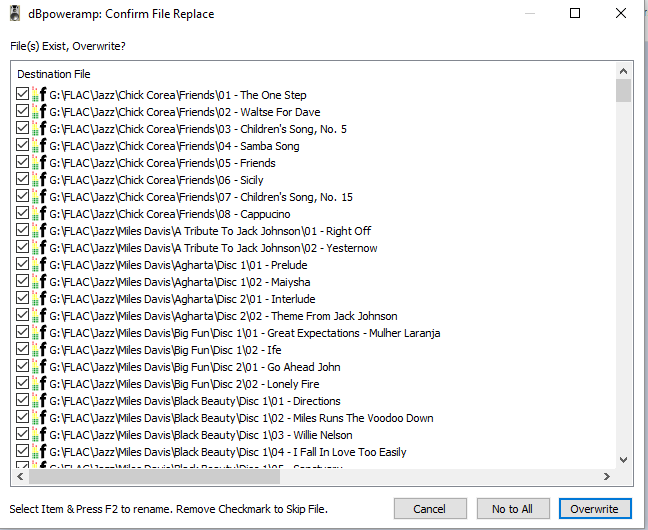Click the FLAC file icon beside 01 - The One Step
648x530 pixels.
point(39,95)
